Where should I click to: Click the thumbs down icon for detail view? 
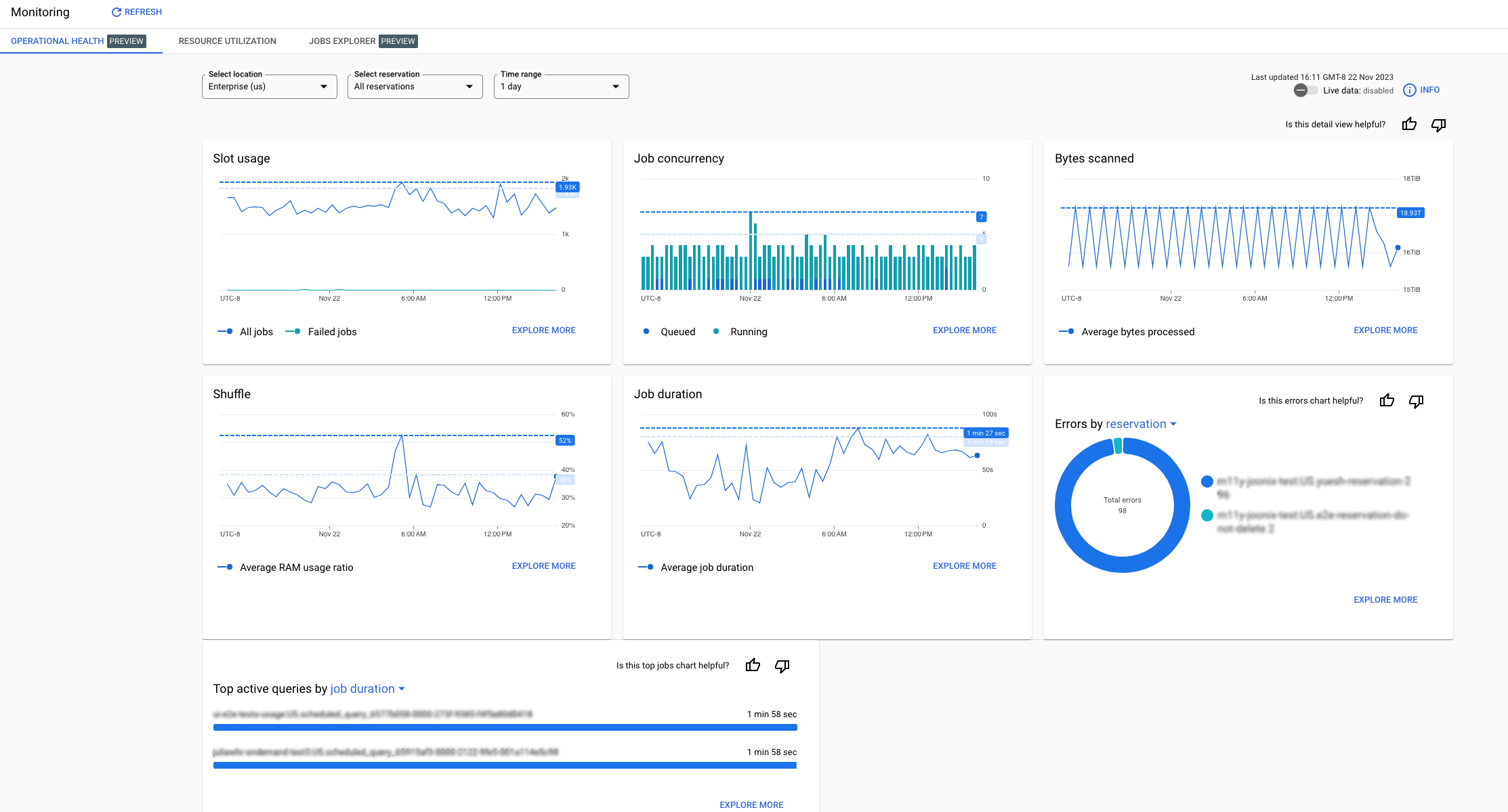click(1438, 124)
